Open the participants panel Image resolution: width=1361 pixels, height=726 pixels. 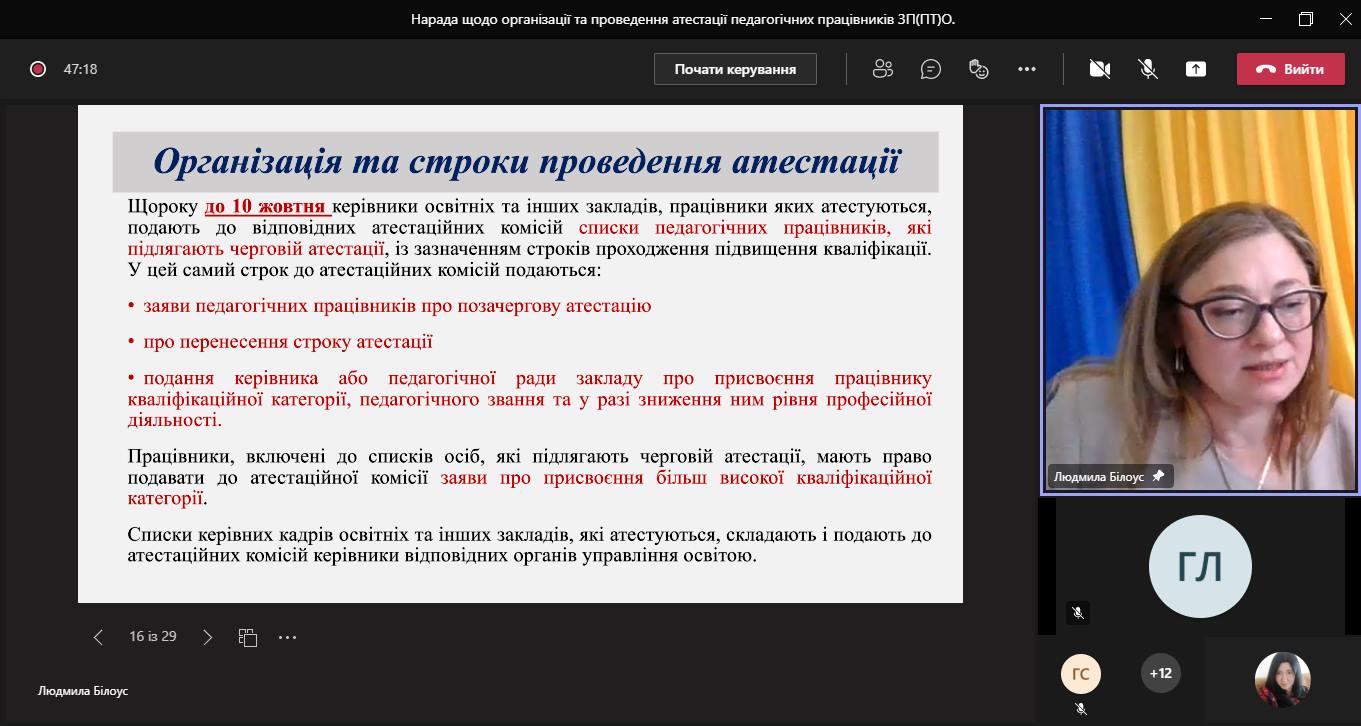tap(882, 69)
